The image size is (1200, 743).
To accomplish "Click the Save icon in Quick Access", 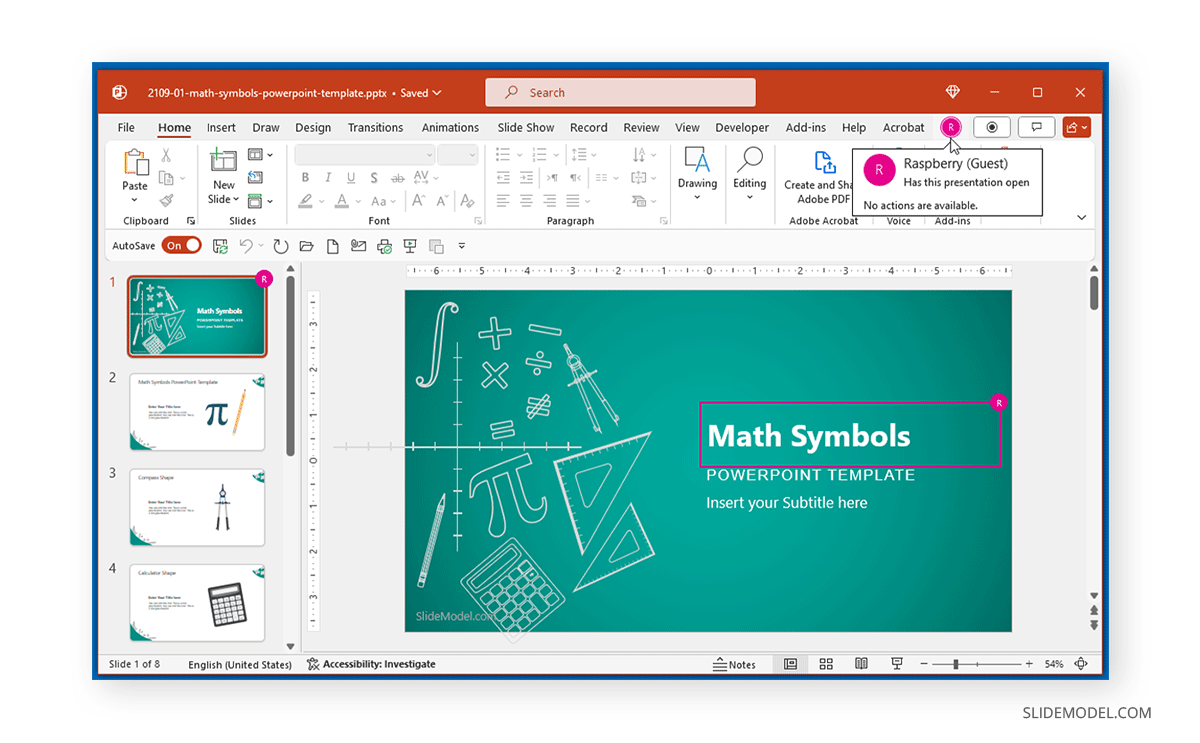I will tap(220, 246).
